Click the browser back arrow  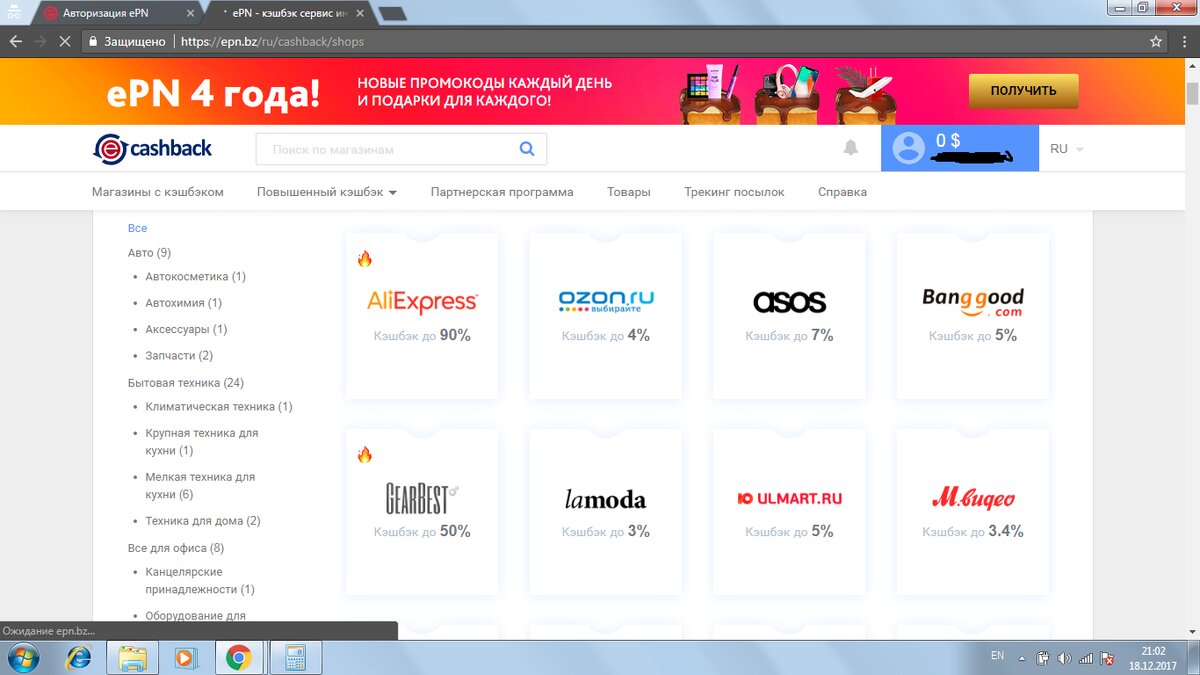(x=15, y=41)
